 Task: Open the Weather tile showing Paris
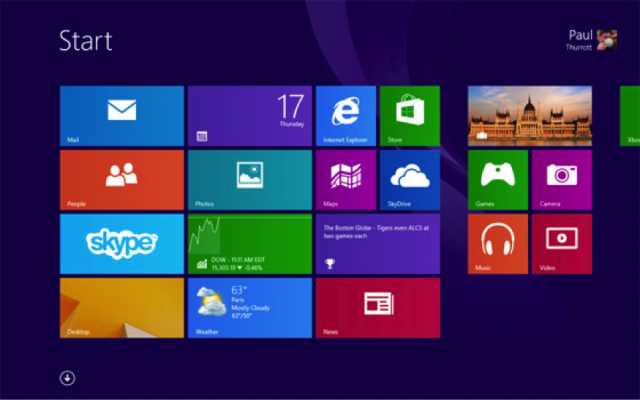click(250, 308)
